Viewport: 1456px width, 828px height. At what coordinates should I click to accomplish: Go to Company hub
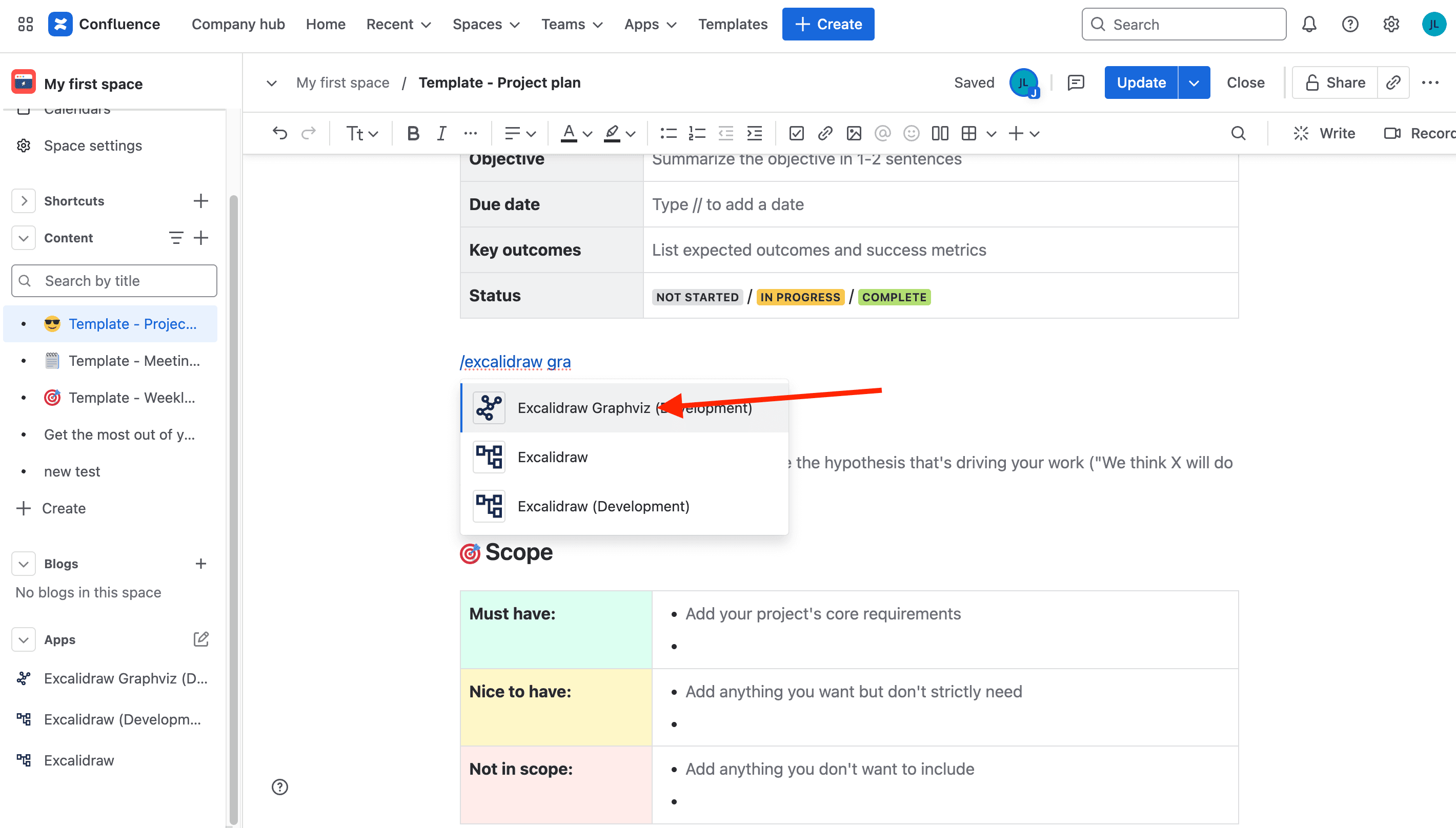click(x=238, y=24)
